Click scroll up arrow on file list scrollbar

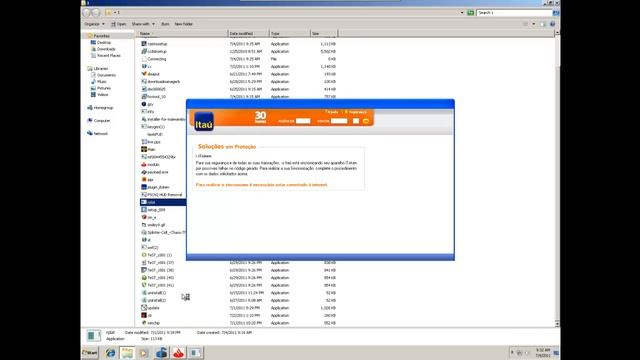coord(557,33)
